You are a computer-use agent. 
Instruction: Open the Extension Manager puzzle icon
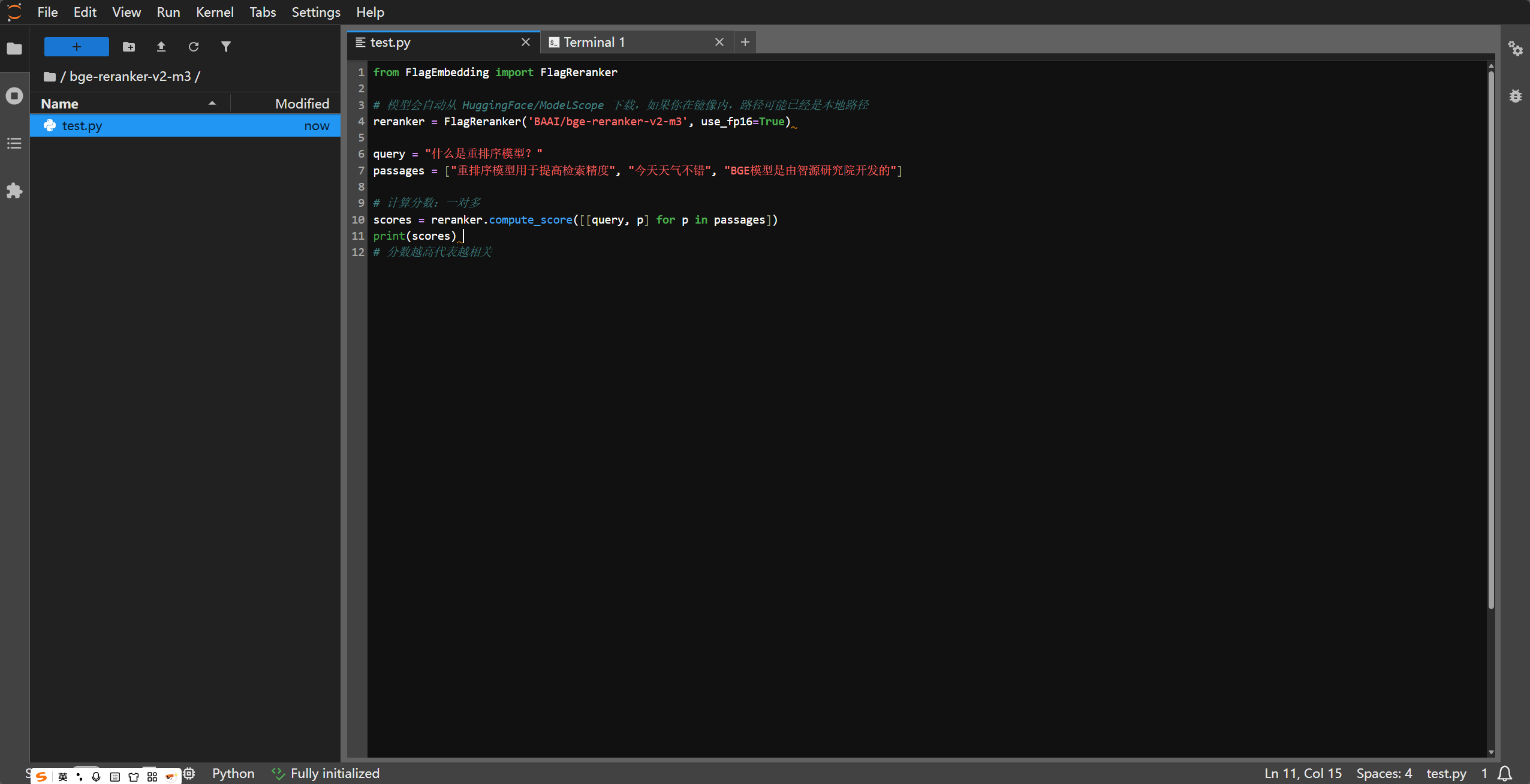14,191
